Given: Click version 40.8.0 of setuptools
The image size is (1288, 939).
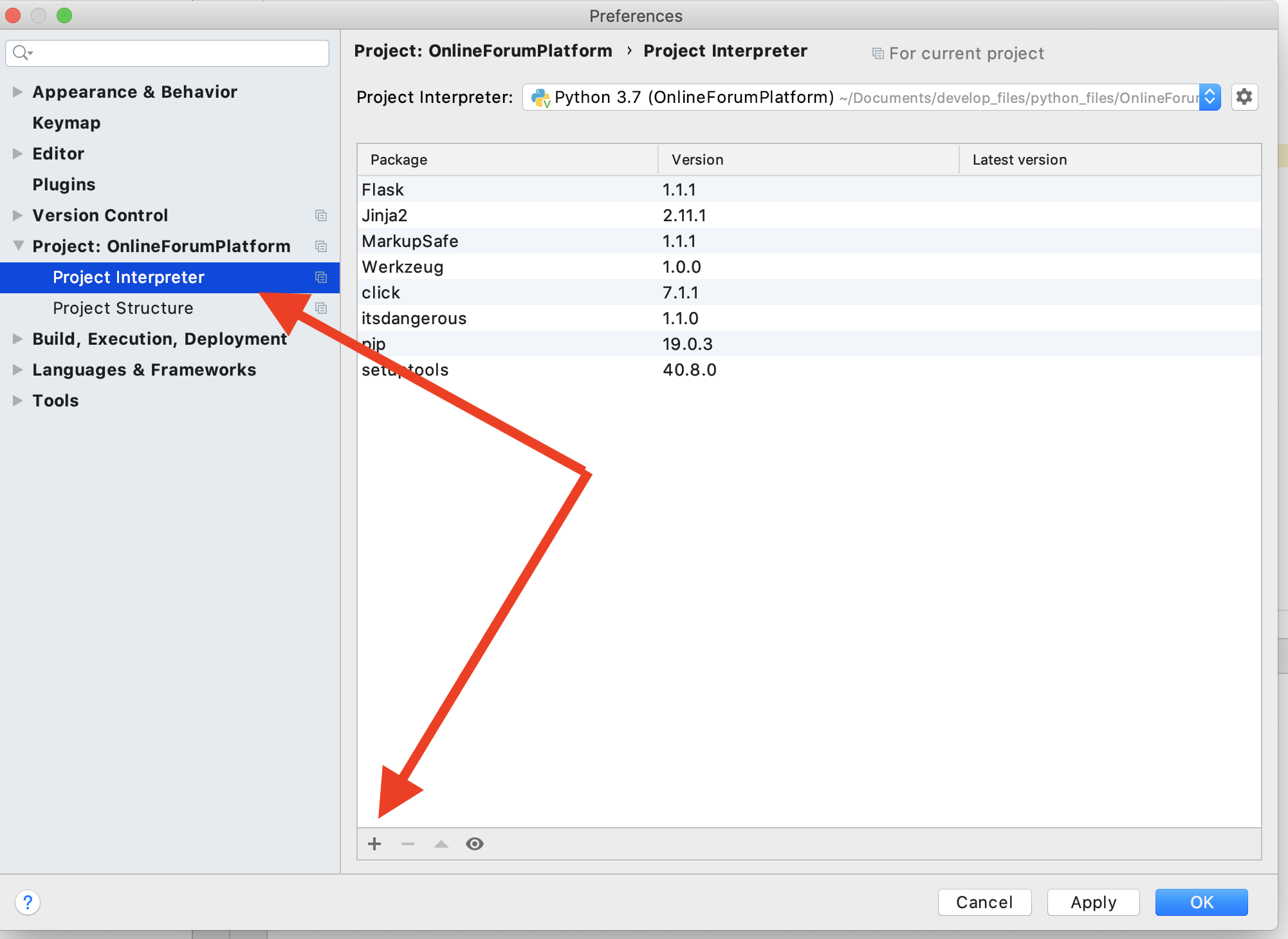Looking at the screenshot, I should click(690, 370).
